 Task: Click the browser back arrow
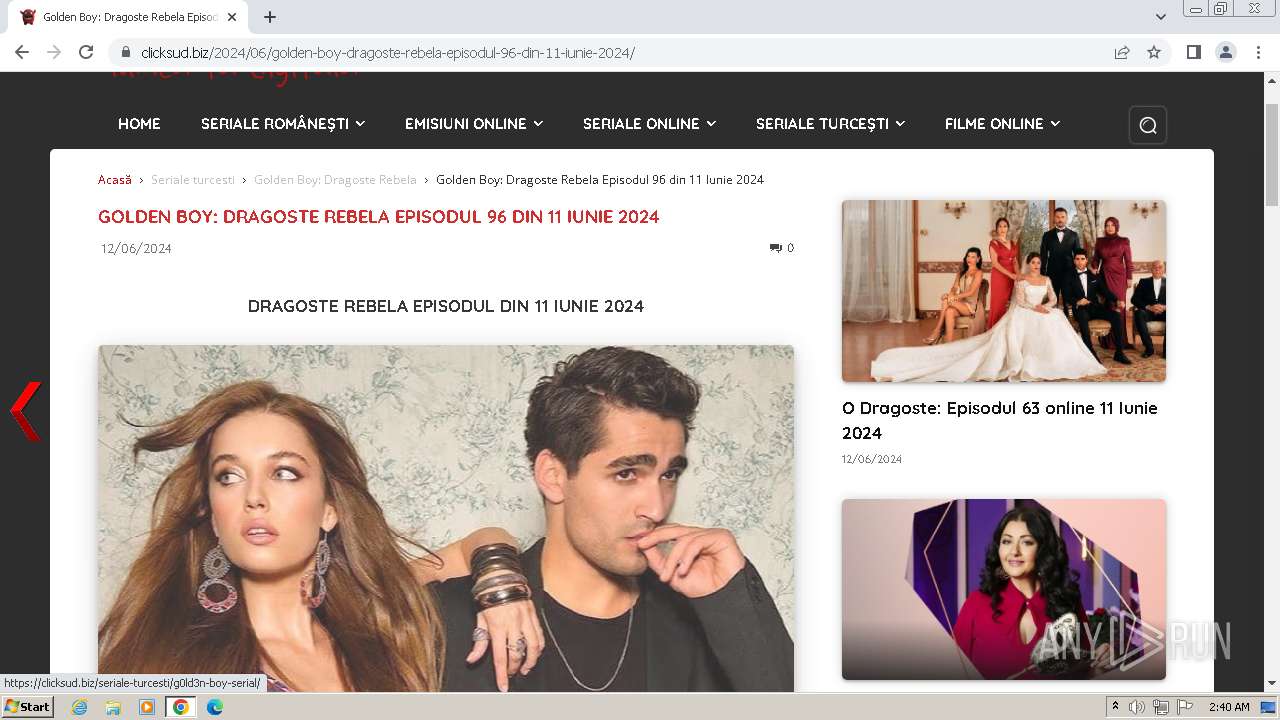click(22, 52)
